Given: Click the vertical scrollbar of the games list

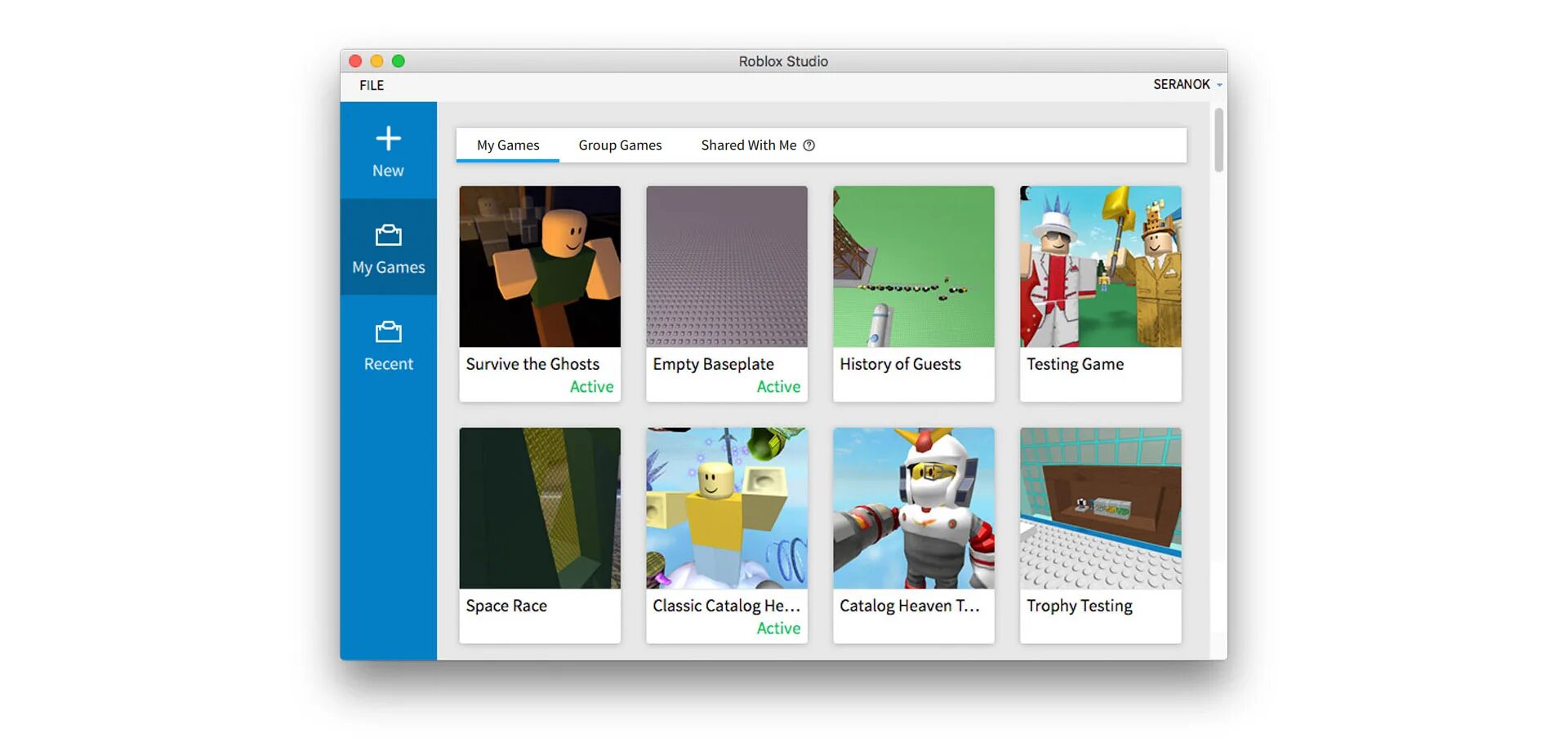Looking at the screenshot, I should click(x=1218, y=140).
